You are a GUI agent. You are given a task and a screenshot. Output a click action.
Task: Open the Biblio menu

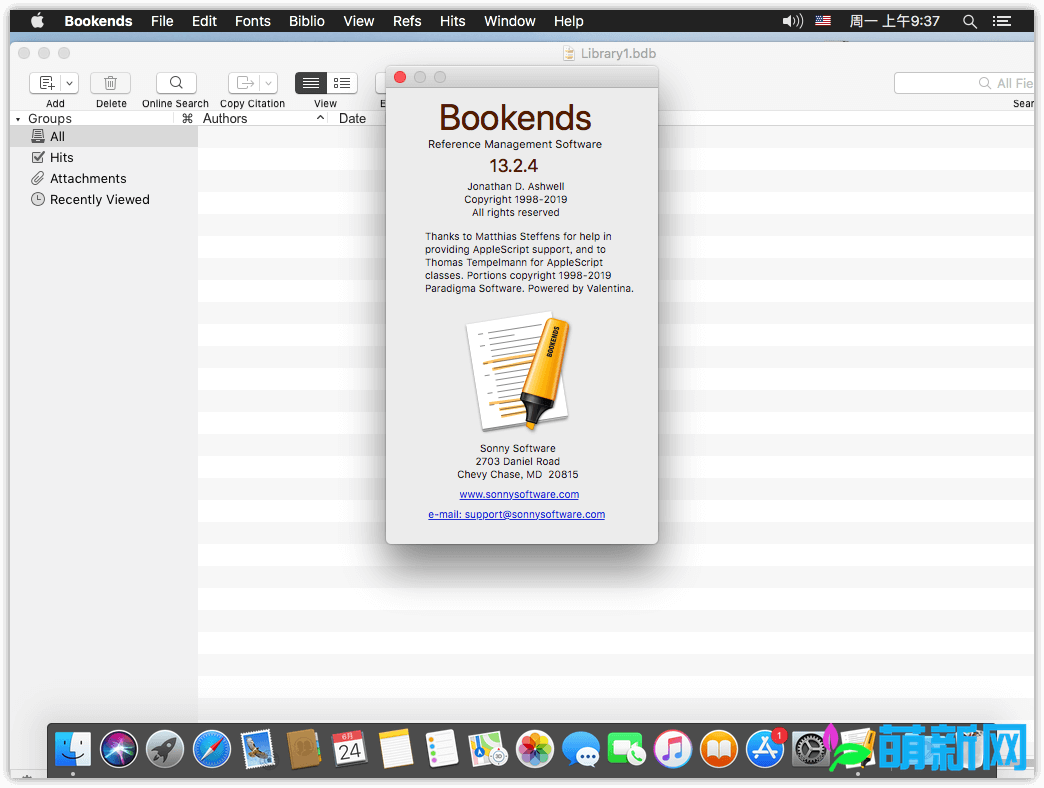click(307, 21)
